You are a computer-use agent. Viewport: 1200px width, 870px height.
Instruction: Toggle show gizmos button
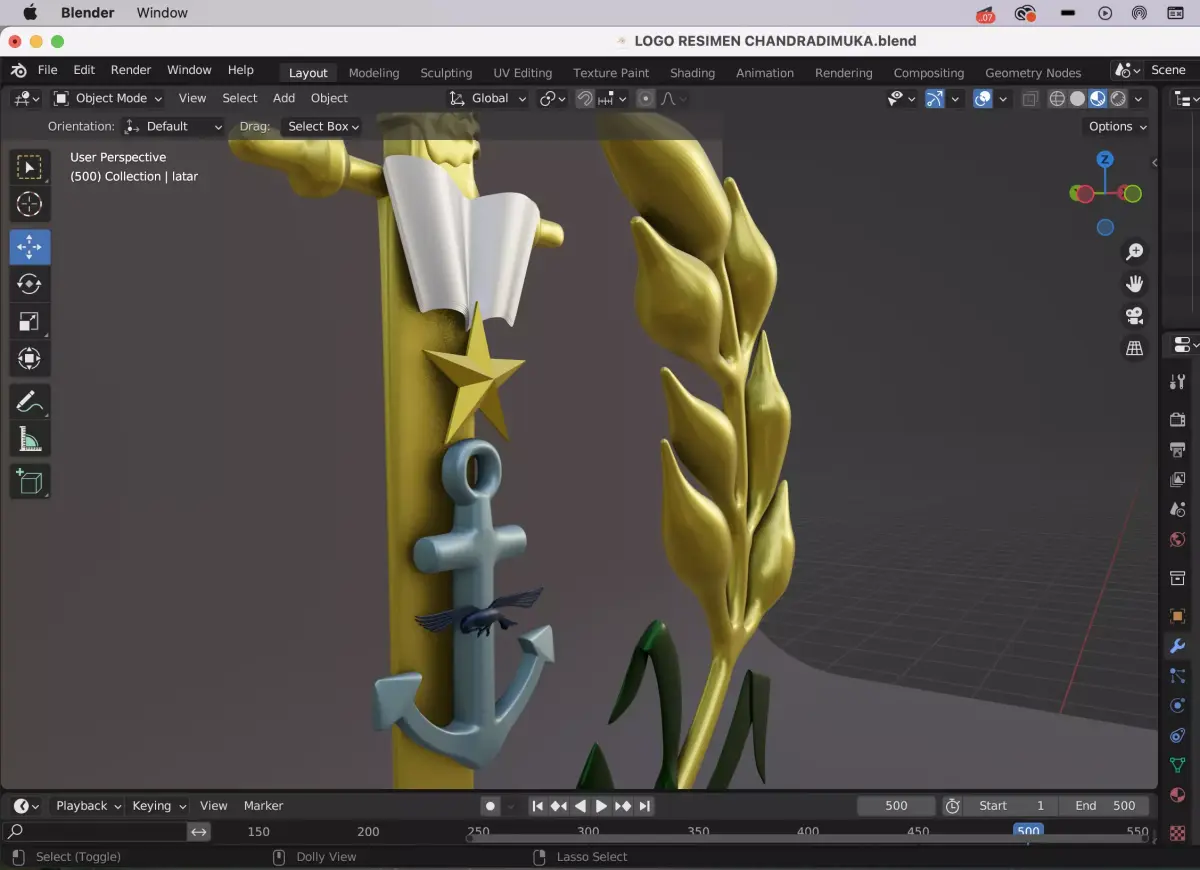click(934, 98)
